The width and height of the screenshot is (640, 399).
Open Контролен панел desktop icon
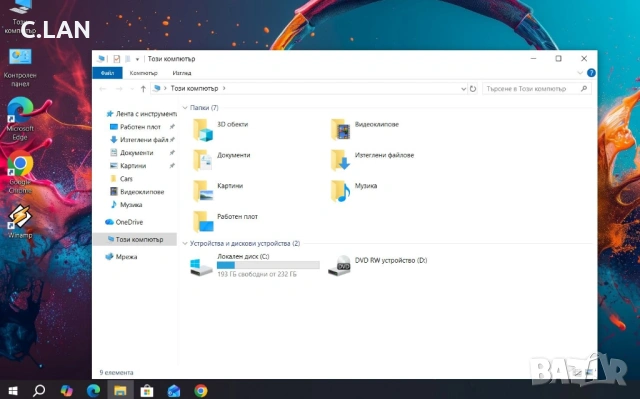click(20, 68)
